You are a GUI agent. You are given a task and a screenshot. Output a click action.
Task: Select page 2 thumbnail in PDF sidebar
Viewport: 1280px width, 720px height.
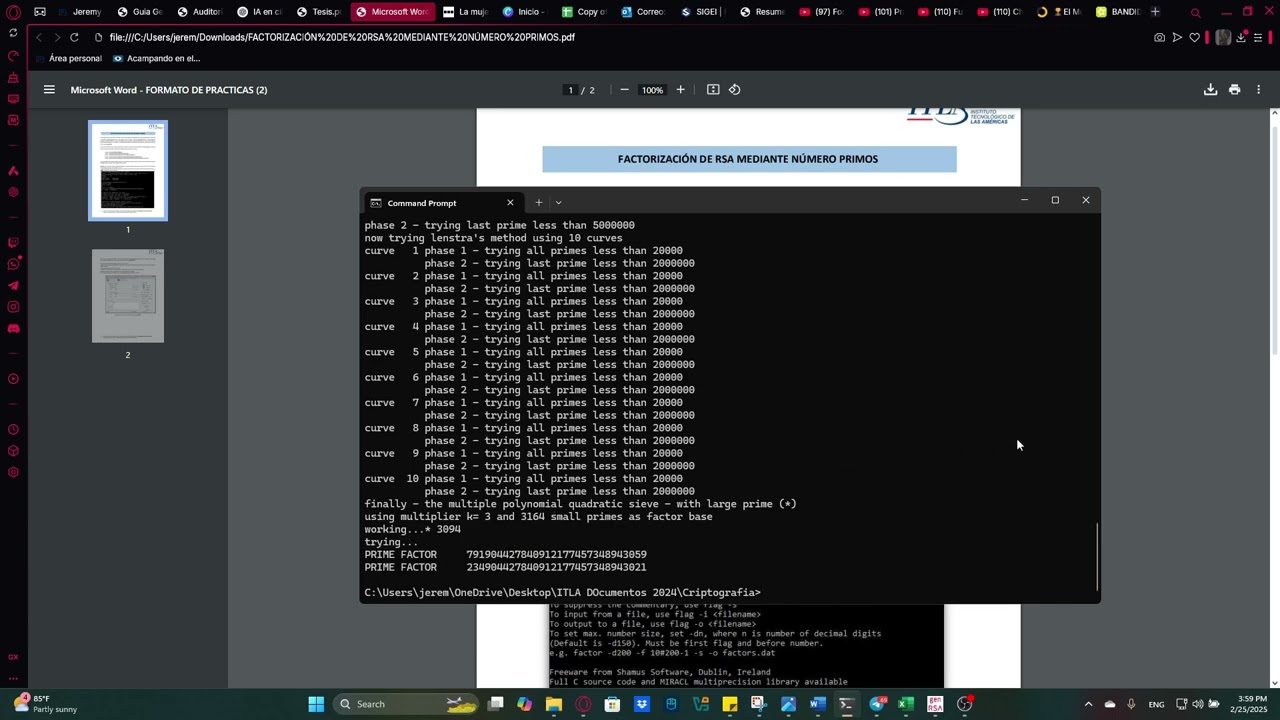pyautogui.click(x=128, y=296)
